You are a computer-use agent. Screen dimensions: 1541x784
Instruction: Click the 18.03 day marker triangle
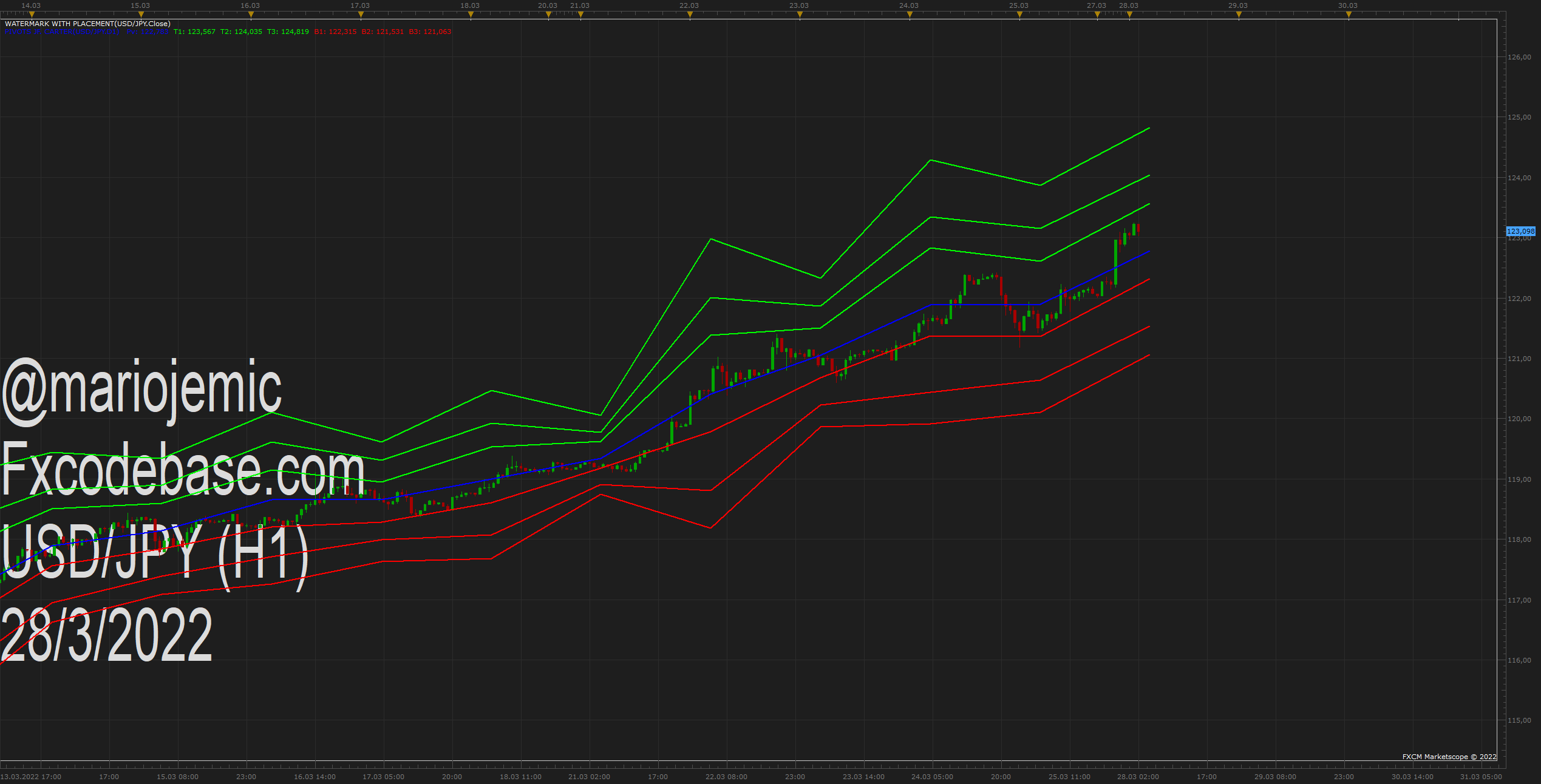pos(471,15)
